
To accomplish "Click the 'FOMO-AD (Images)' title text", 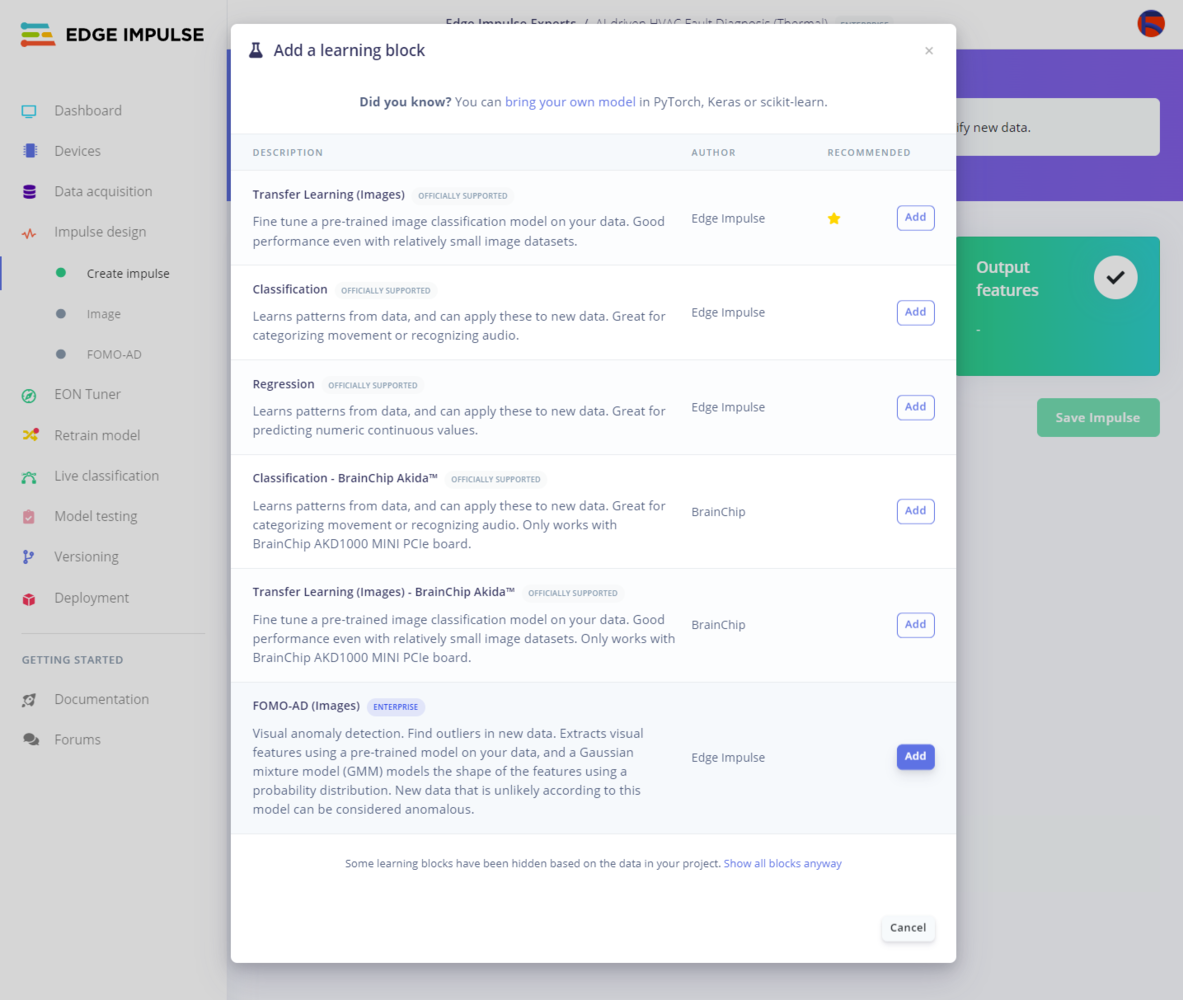I will pos(306,706).
